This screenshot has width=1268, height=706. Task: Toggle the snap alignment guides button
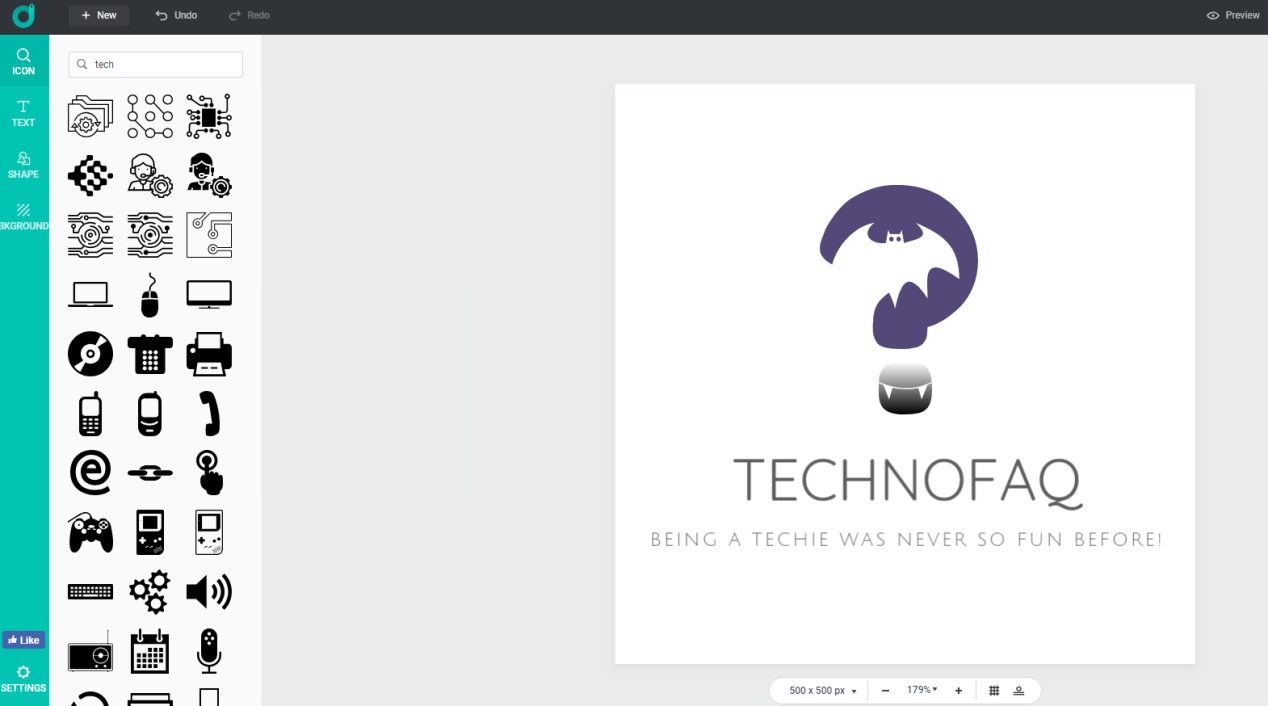tap(1019, 691)
